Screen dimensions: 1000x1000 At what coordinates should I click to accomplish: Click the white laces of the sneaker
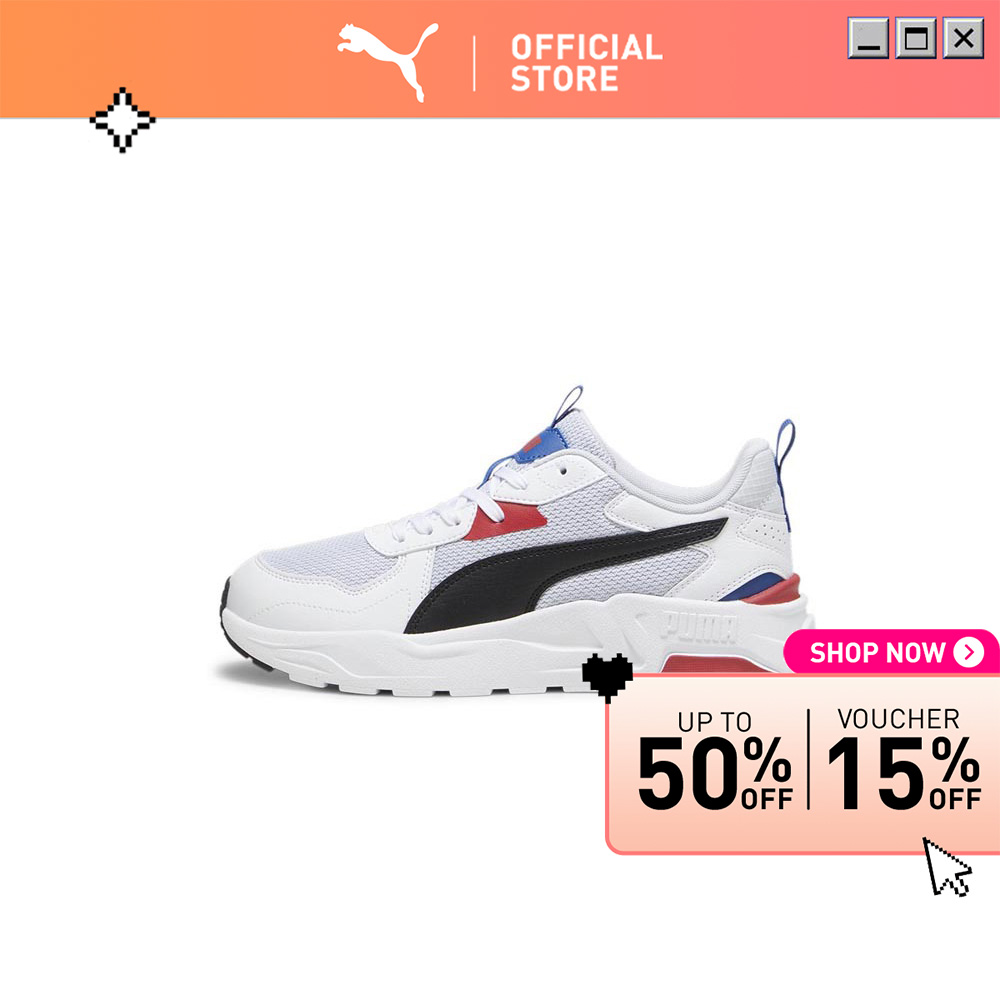(459, 504)
